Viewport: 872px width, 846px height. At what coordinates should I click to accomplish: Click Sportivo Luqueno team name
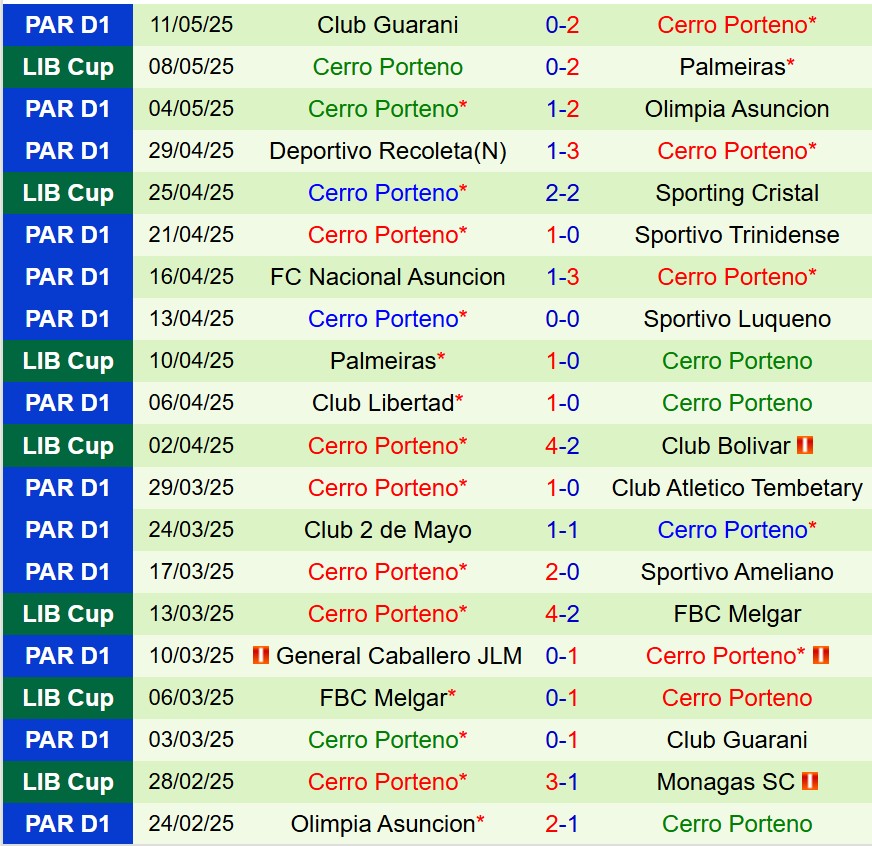(737, 319)
